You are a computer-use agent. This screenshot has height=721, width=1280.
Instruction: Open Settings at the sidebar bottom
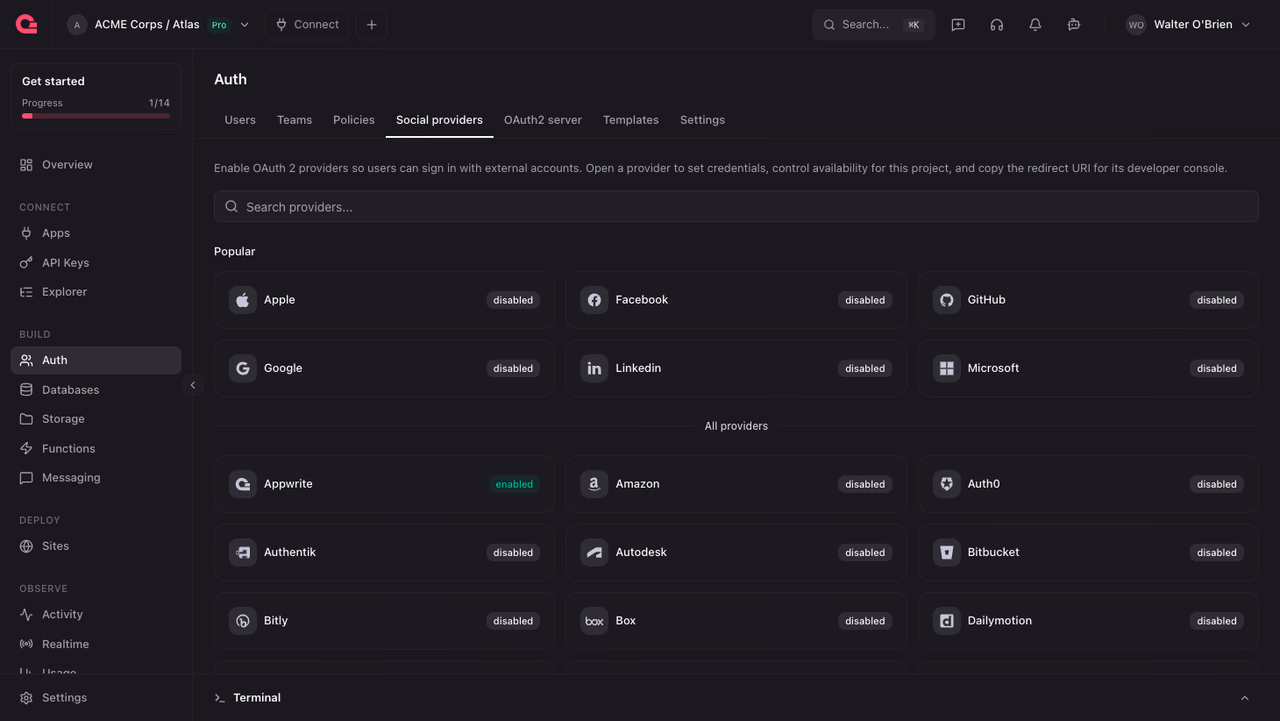point(96,698)
